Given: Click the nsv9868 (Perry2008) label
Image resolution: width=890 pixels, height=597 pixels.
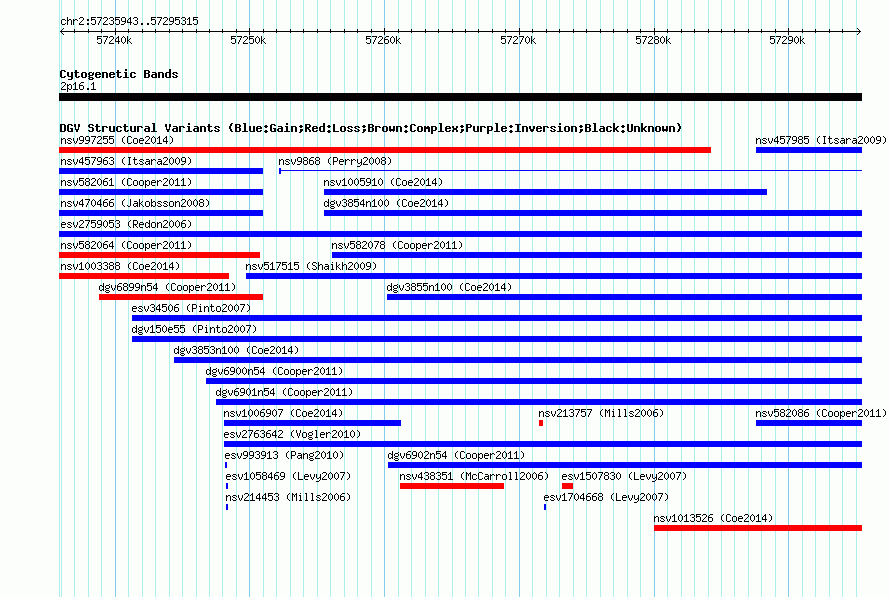Looking at the screenshot, I should pos(335,161).
